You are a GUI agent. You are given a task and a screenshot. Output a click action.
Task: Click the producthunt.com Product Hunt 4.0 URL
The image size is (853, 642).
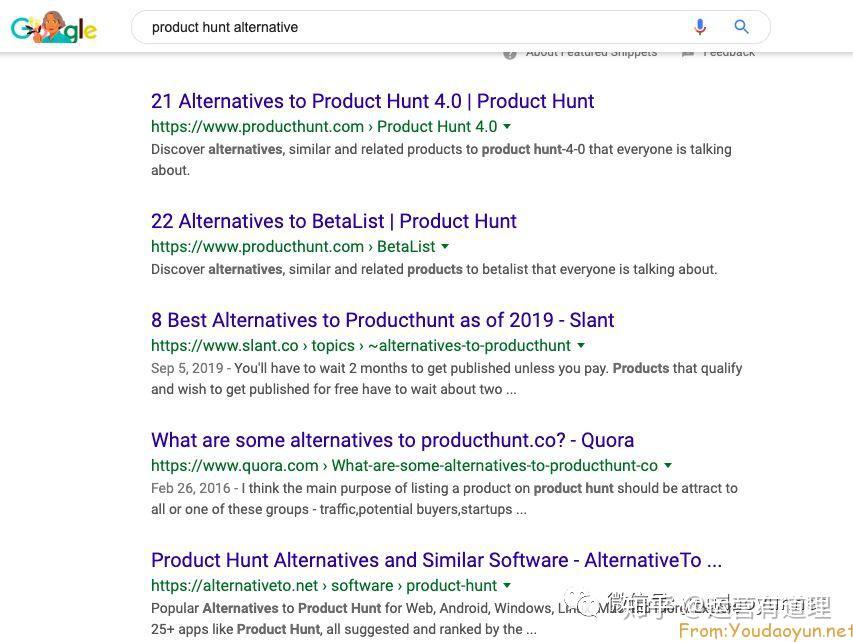(324, 127)
